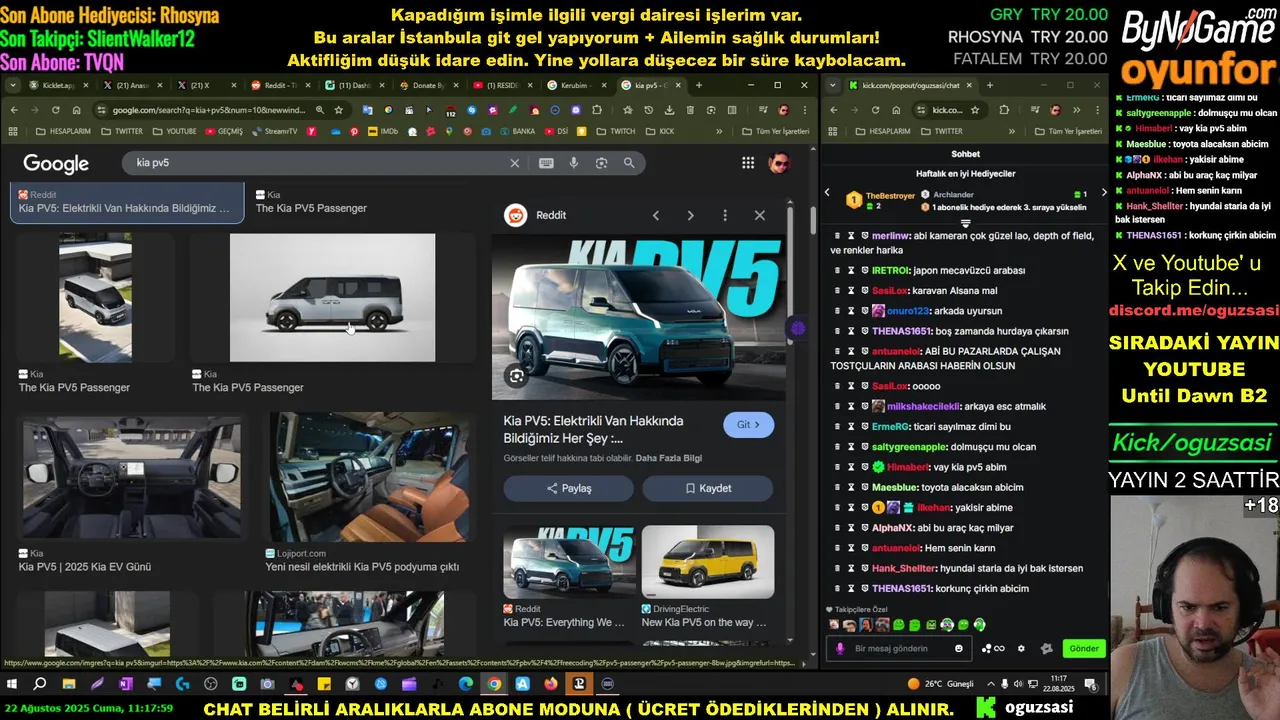1280x720 pixels.
Task: Go back in the Google browser window
Action: click(x=13, y=110)
